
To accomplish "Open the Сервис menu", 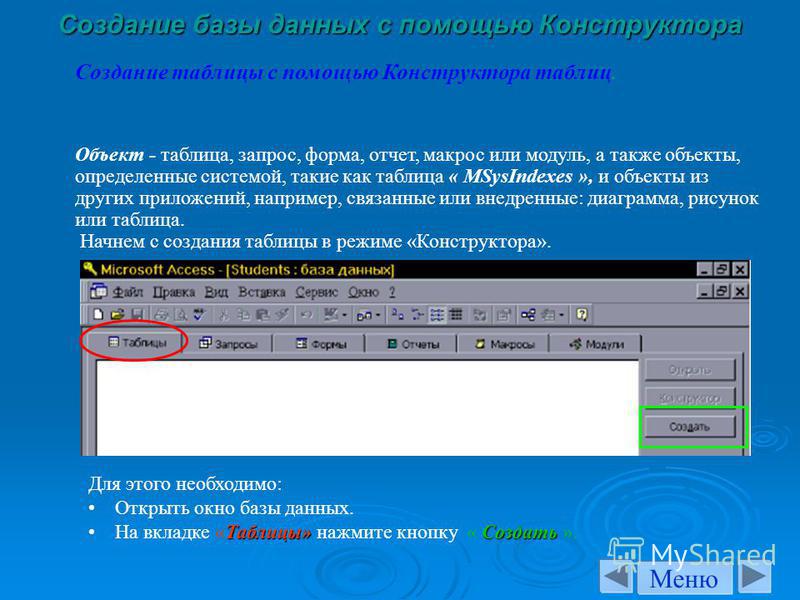I will 316,292.
